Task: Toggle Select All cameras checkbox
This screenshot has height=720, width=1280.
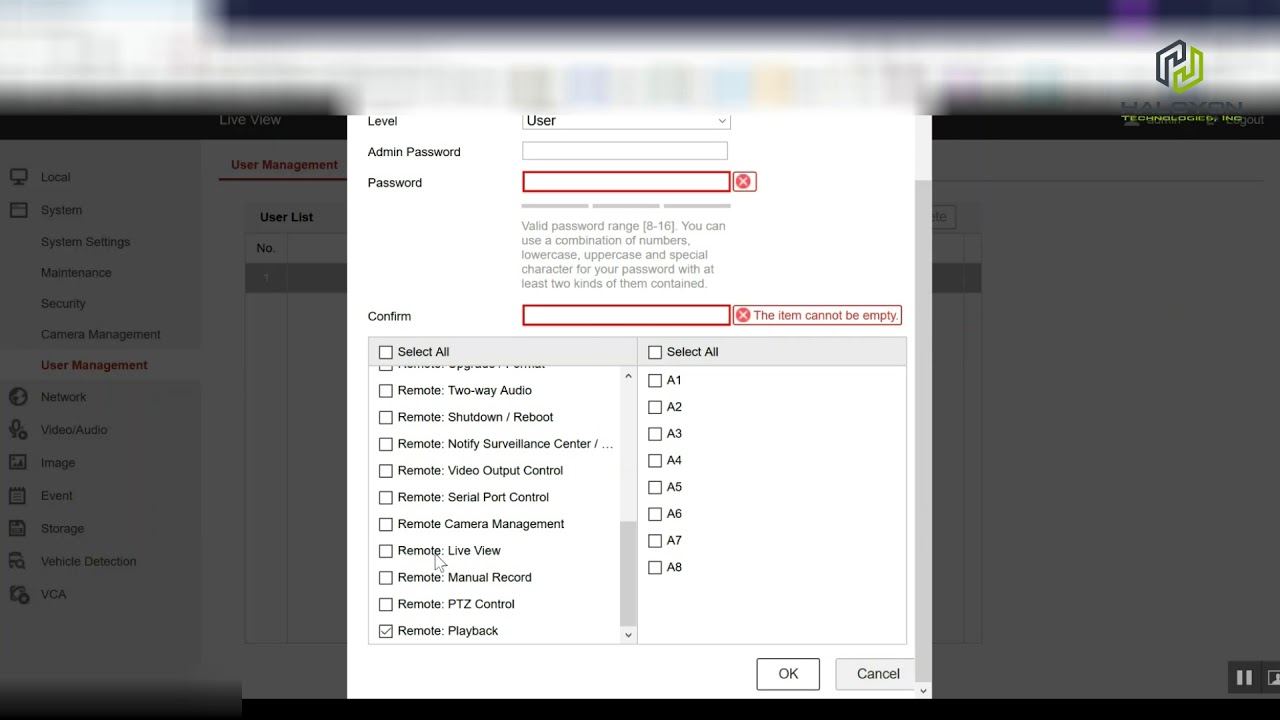Action: 655,352
